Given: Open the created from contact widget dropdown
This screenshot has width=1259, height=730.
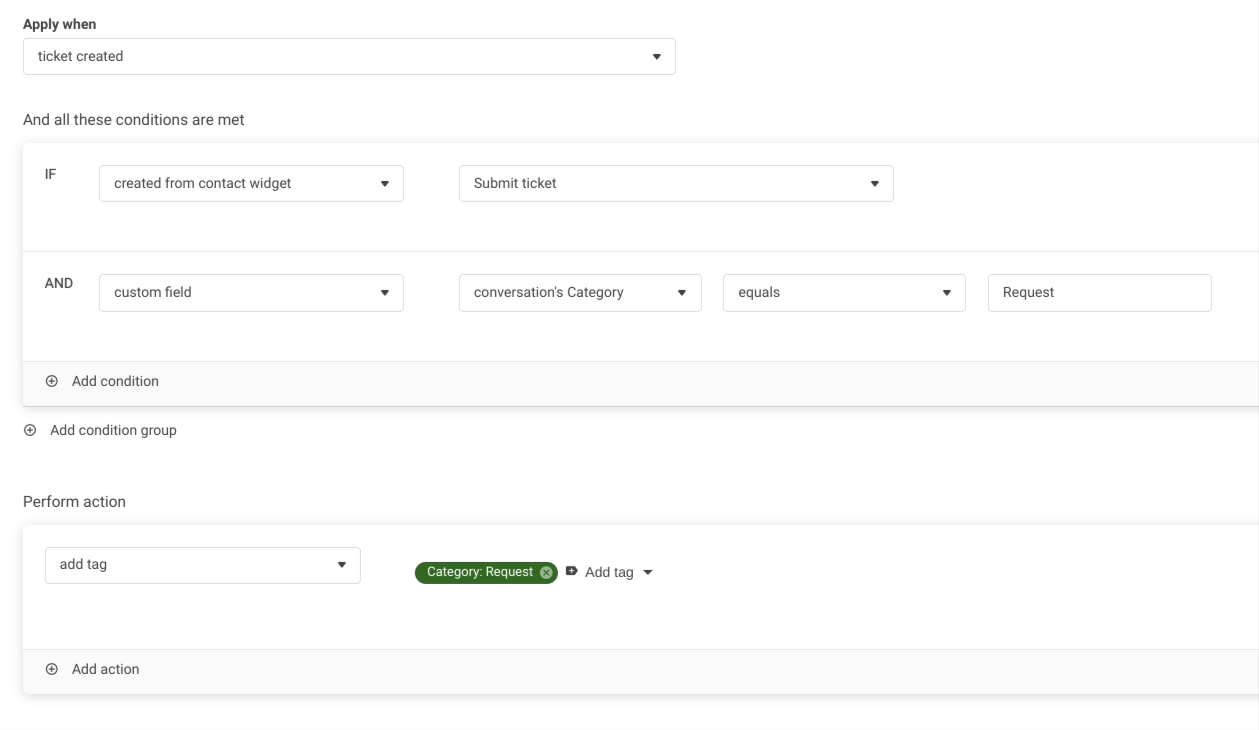Looking at the screenshot, I should (251, 184).
